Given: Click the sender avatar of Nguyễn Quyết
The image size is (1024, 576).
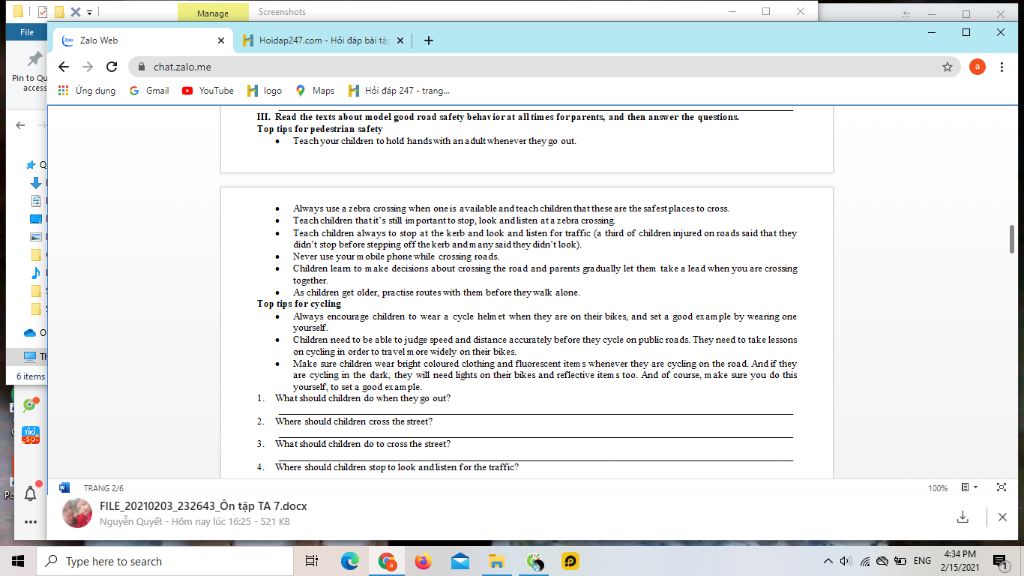Looking at the screenshot, I should point(77,513).
